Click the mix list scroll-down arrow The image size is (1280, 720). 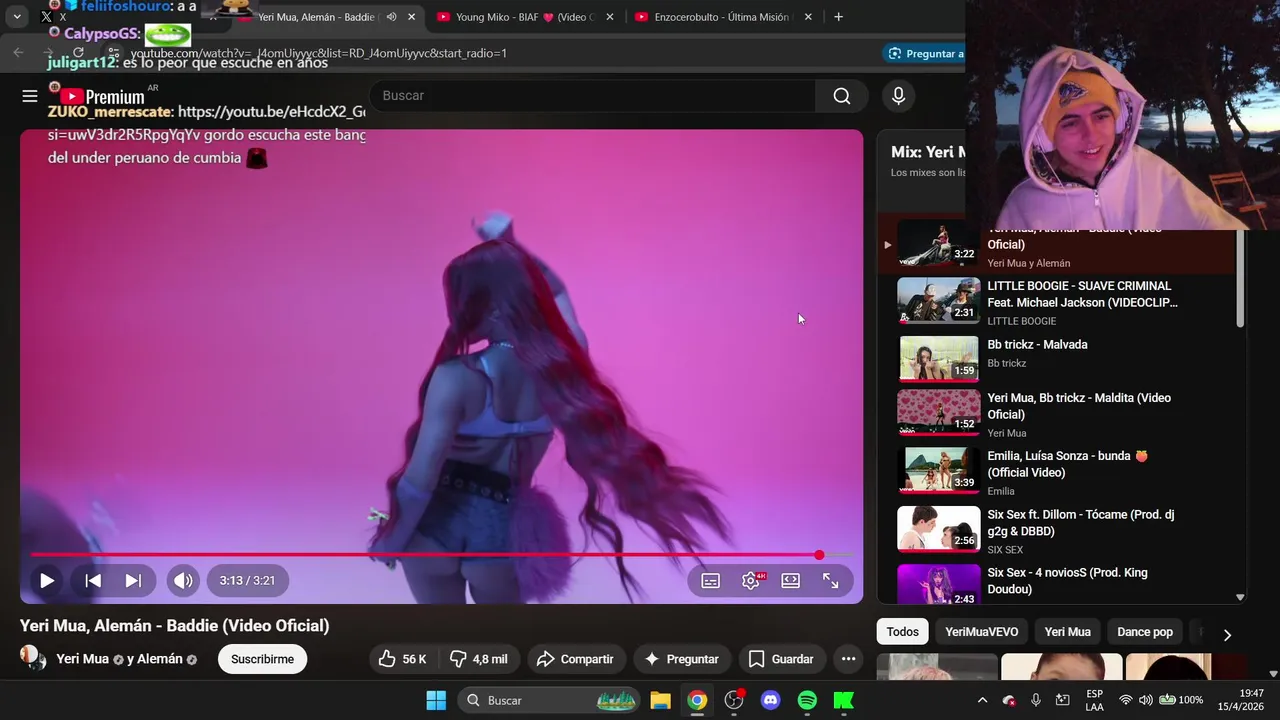coord(1241,598)
